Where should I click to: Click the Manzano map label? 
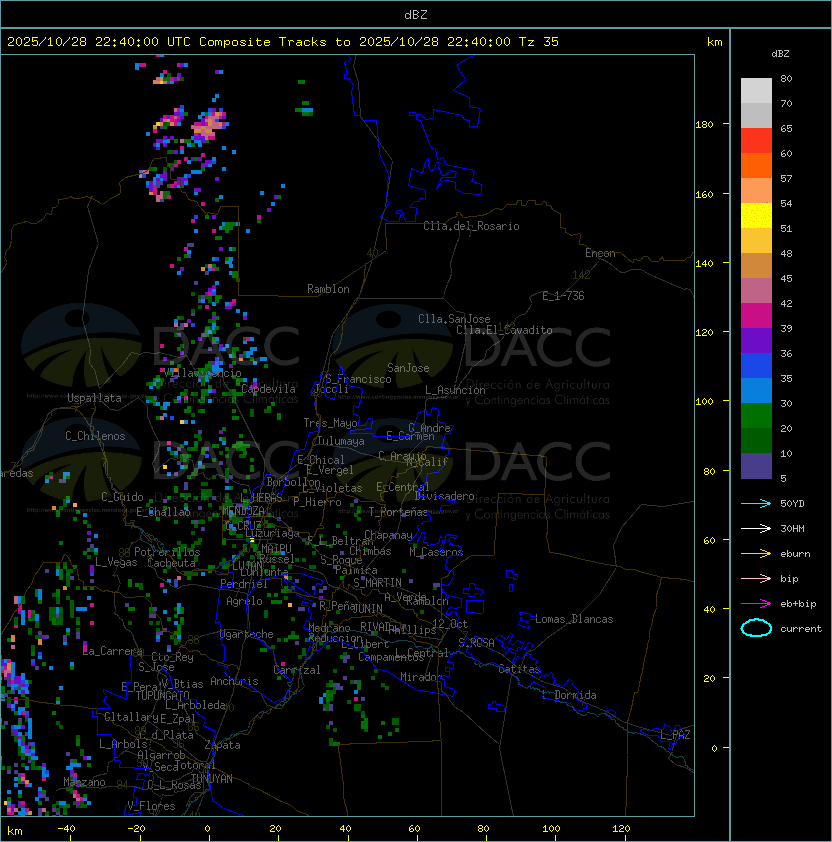(x=84, y=782)
